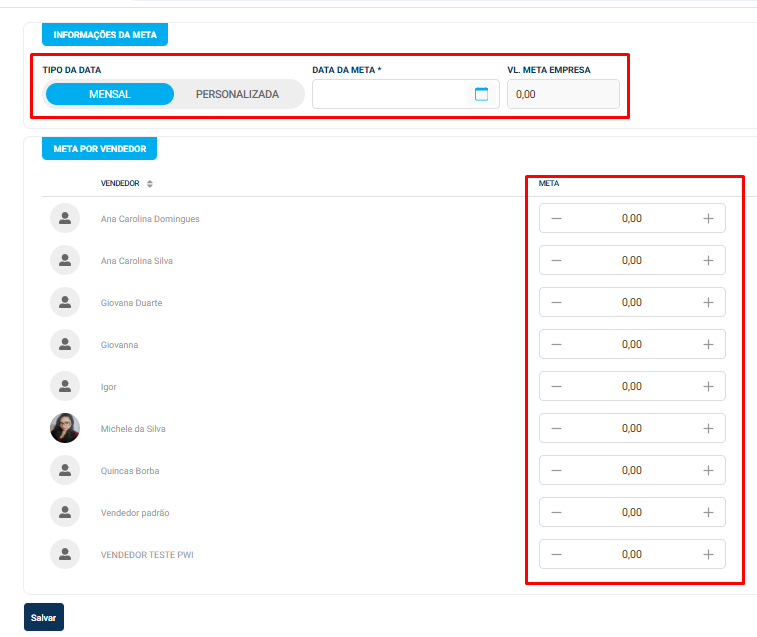The height and width of the screenshot is (637, 757).
Task: Click the Vendedor column header text
Action: (120, 184)
